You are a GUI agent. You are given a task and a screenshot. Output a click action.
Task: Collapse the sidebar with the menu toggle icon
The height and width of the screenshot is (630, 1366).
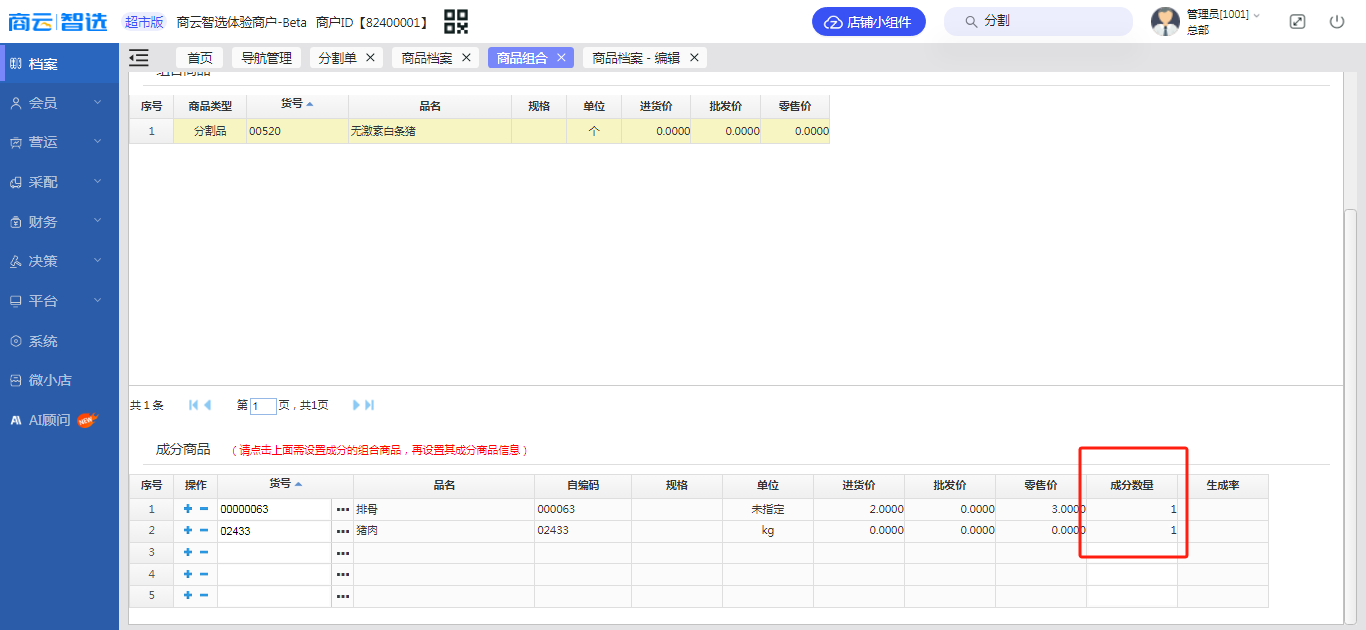point(139,58)
